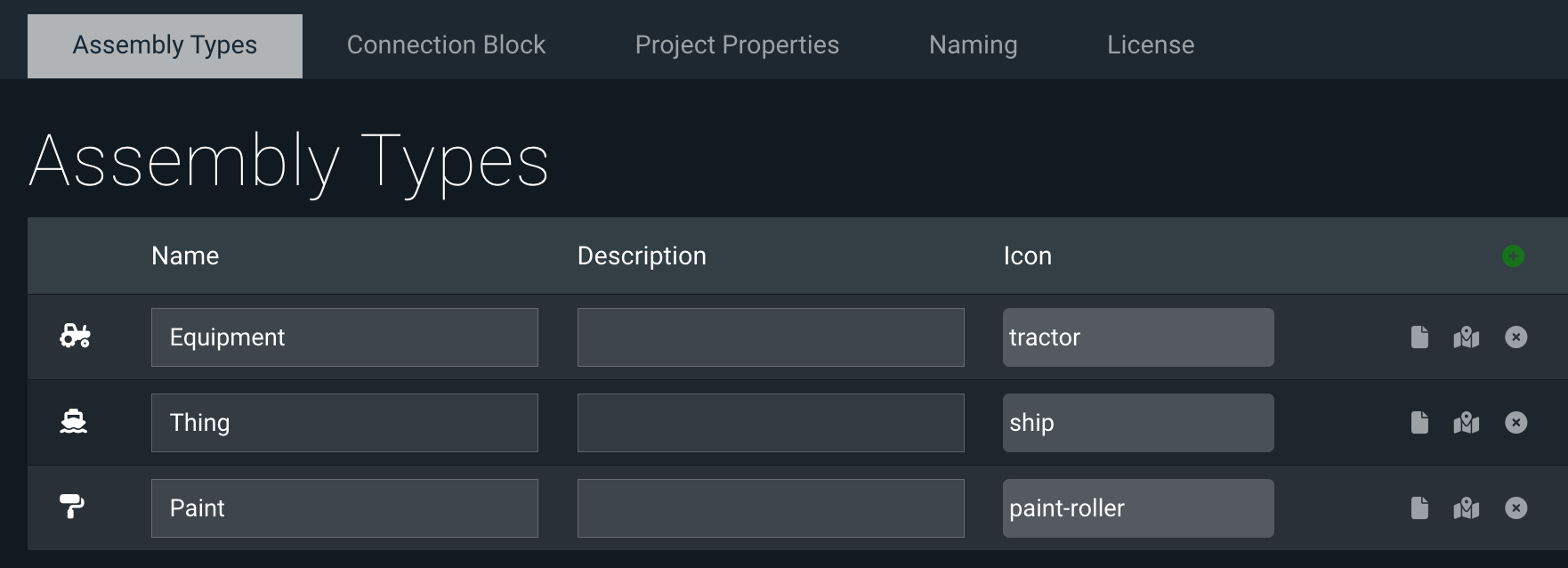The height and width of the screenshot is (568, 1568).
Task: Click the document icon in the Paint row
Action: coord(1420,507)
